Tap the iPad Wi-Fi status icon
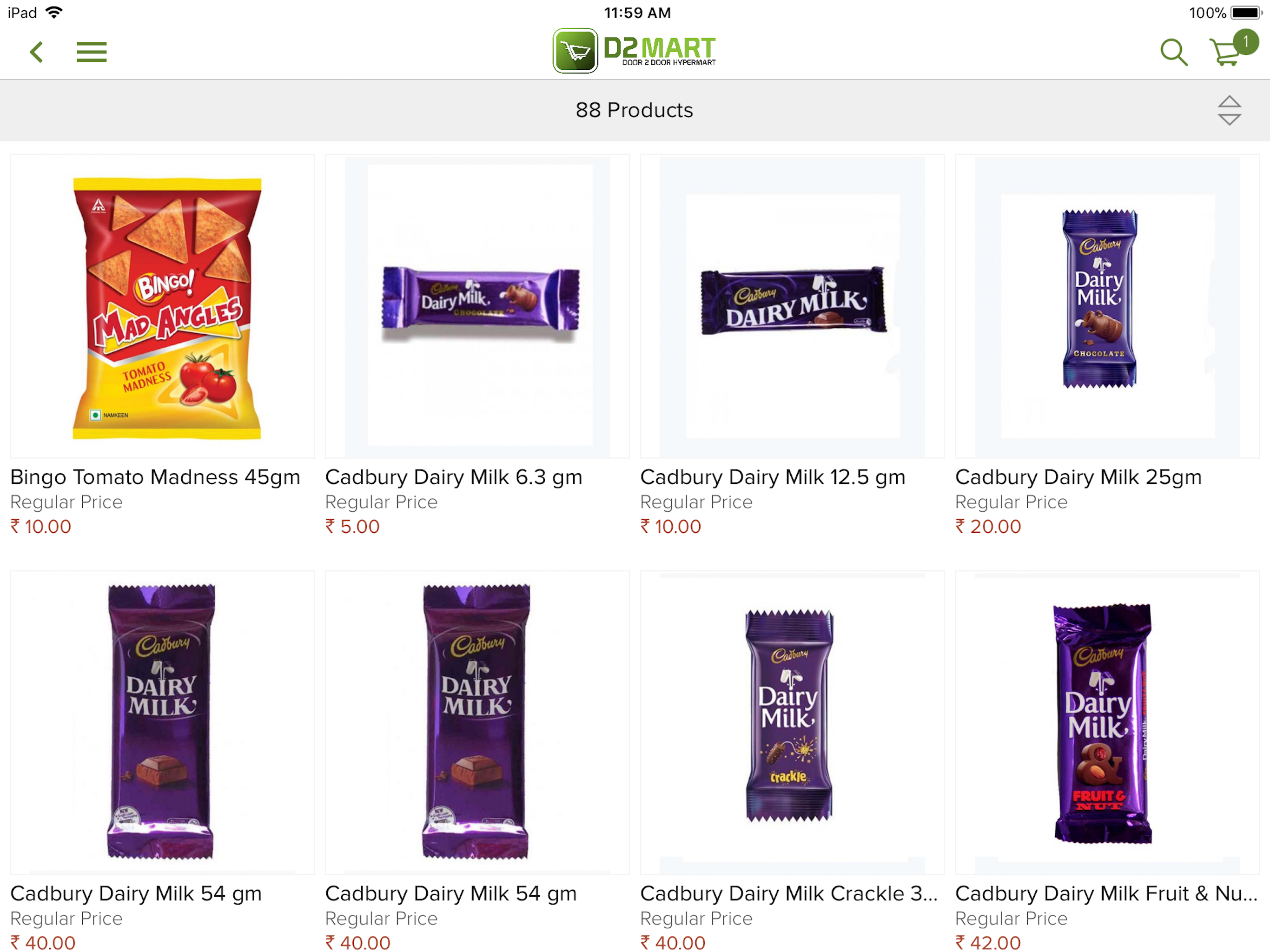Viewport: 1270px width, 952px height. pyautogui.click(x=54, y=12)
